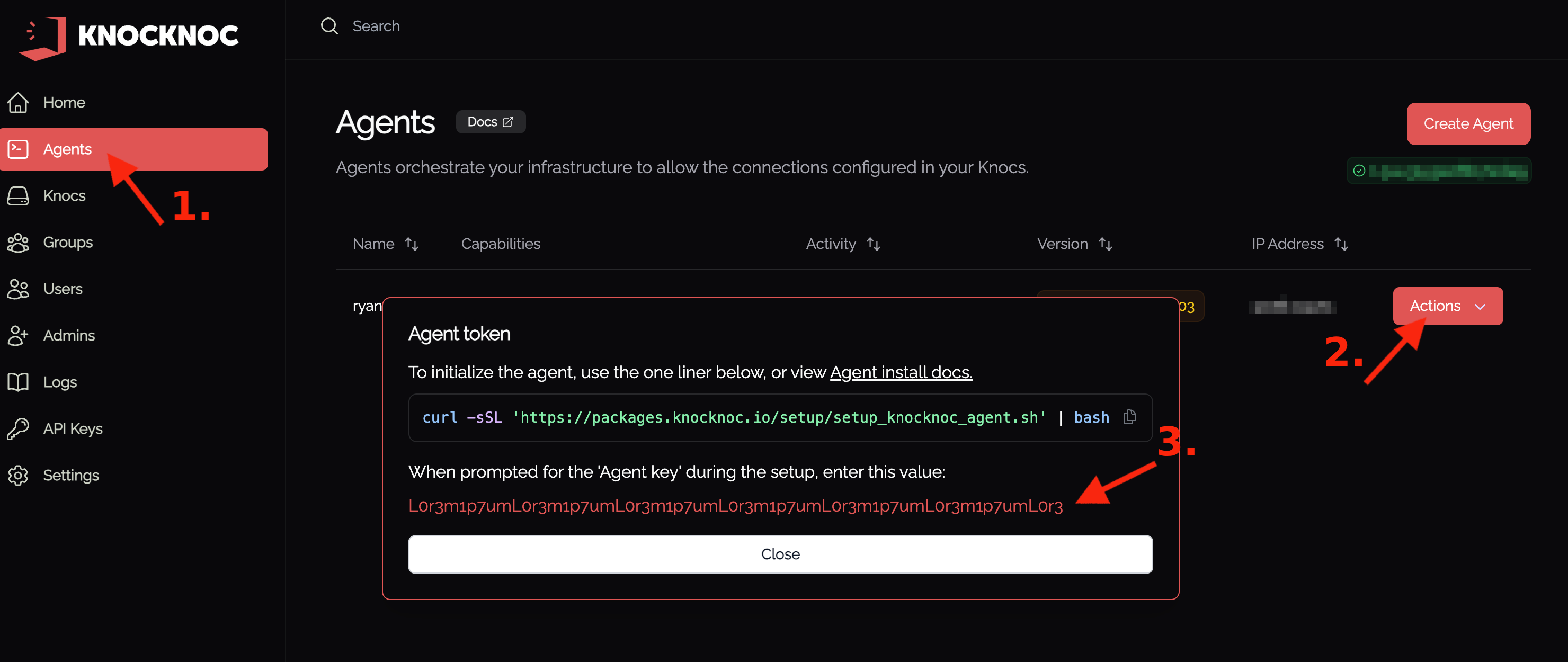Sort agents by Name column arrows
This screenshot has width=1568, height=662.
pyautogui.click(x=412, y=244)
